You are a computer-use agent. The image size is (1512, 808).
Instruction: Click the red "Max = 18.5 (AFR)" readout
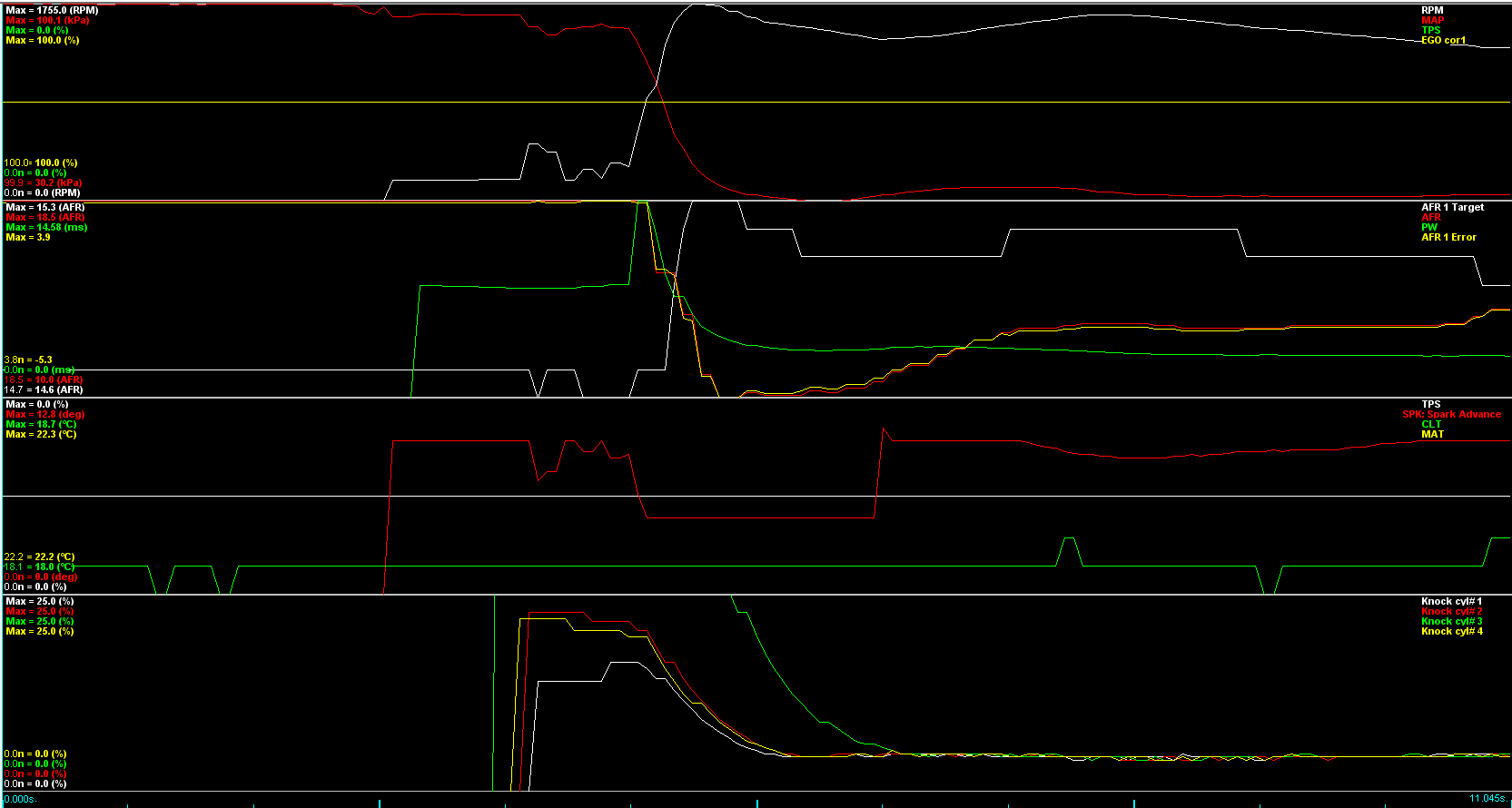point(45,218)
